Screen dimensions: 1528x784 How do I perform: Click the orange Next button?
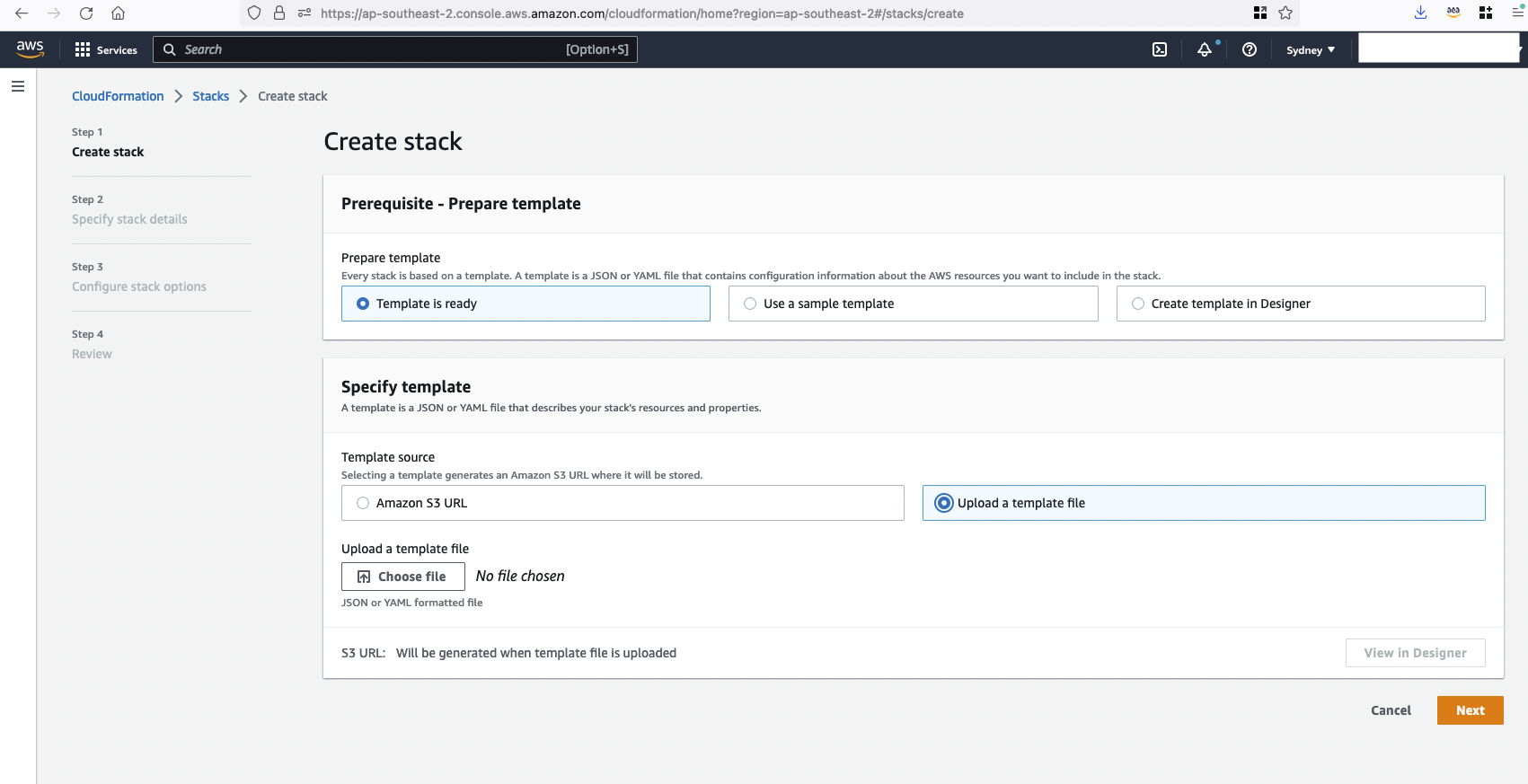[x=1471, y=710]
